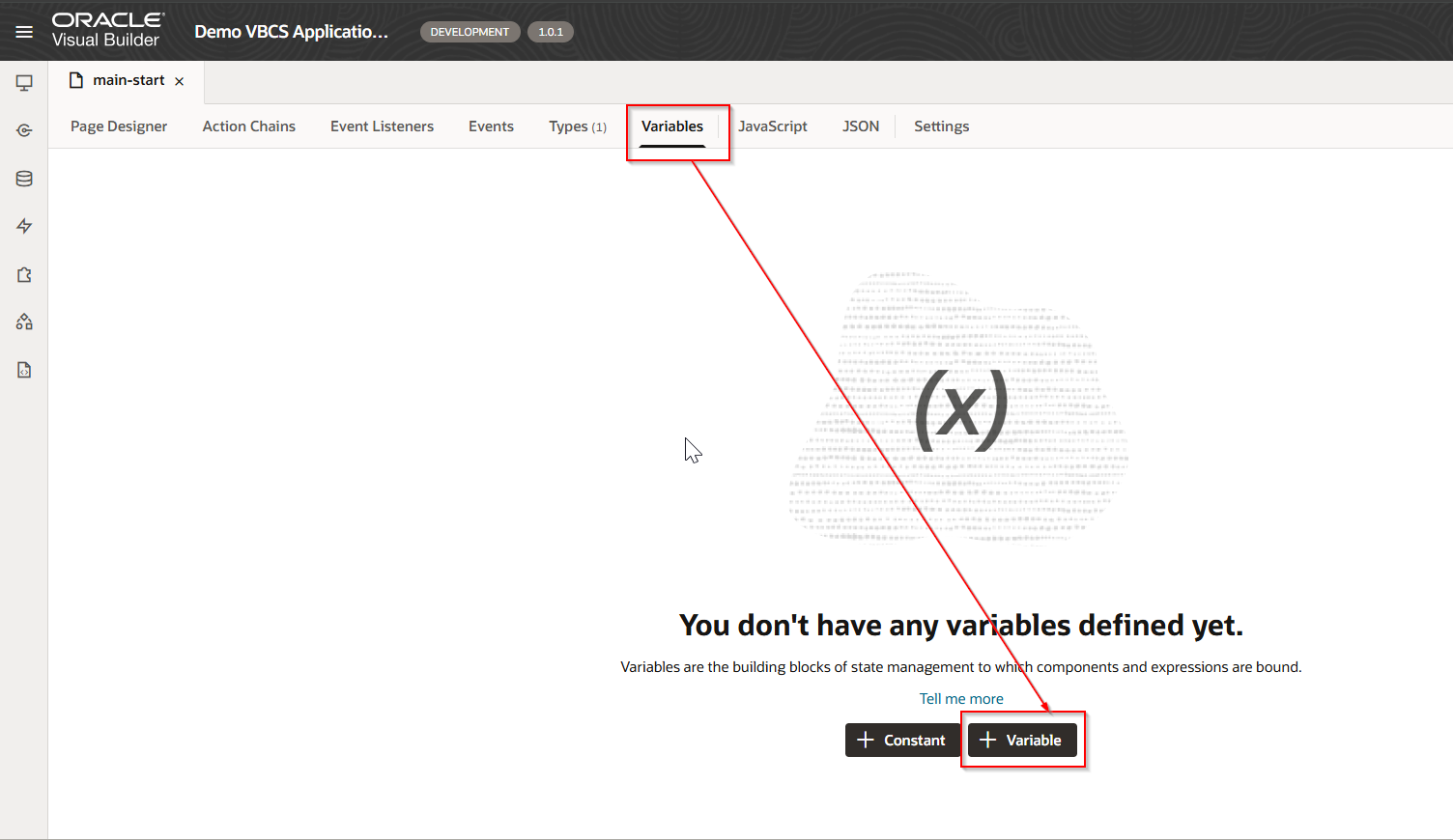
Task: Add a new Constant
Action: [x=902, y=741]
